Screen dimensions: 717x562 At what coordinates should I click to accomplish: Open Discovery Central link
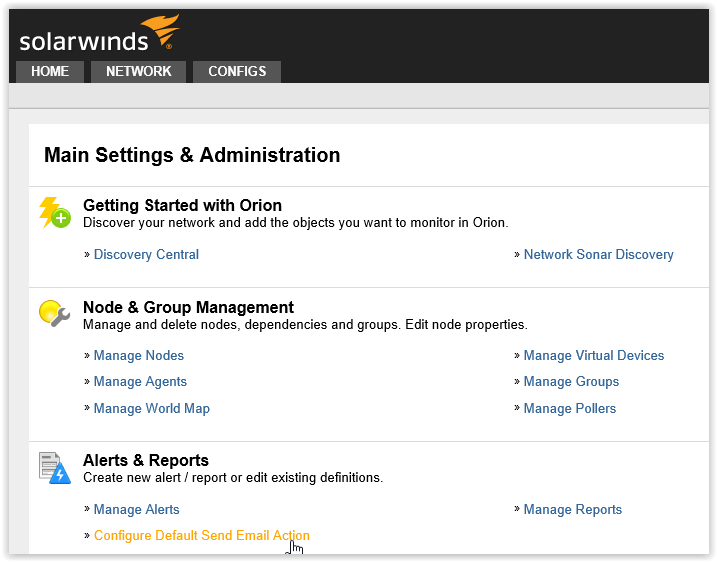click(x=146, y=254)
